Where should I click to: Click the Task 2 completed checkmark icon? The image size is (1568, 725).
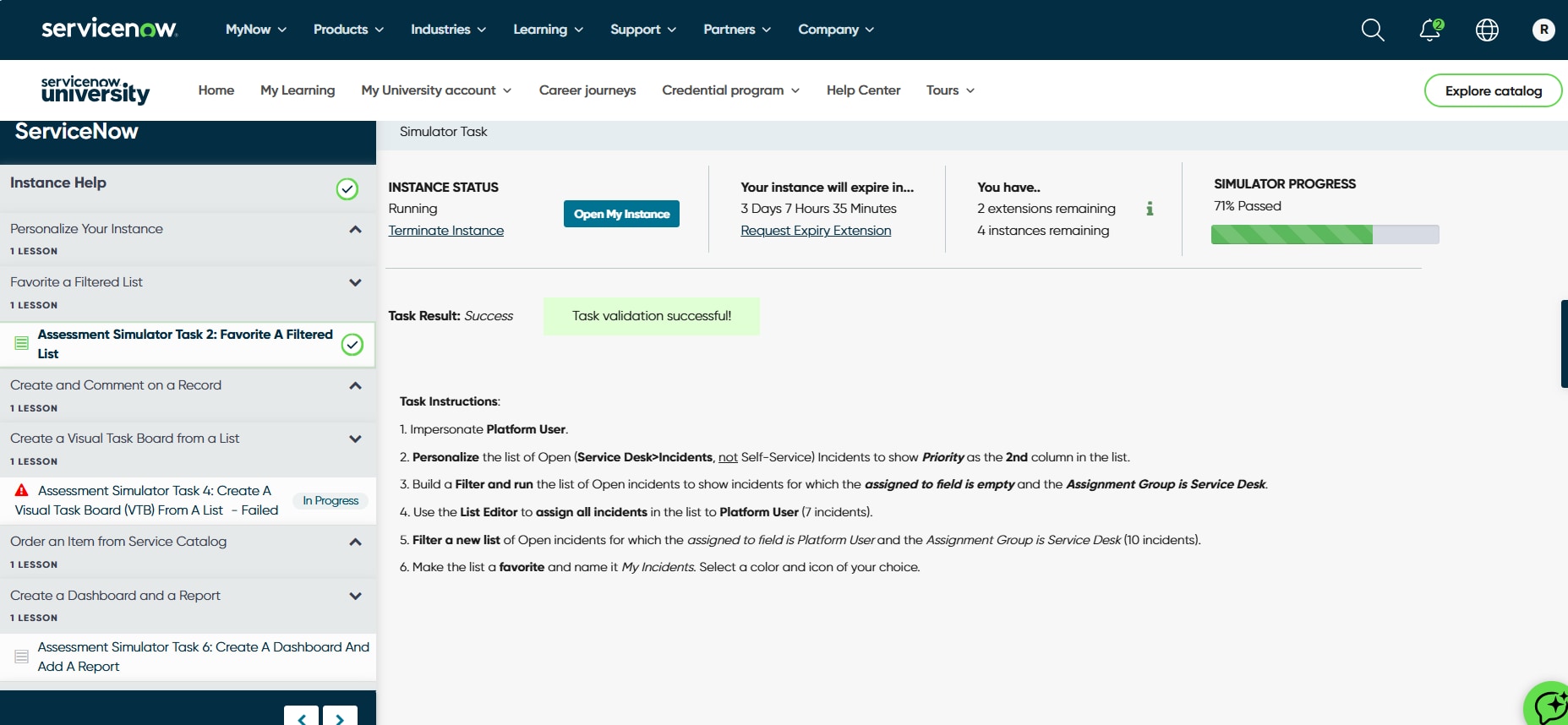pos(352,345)
